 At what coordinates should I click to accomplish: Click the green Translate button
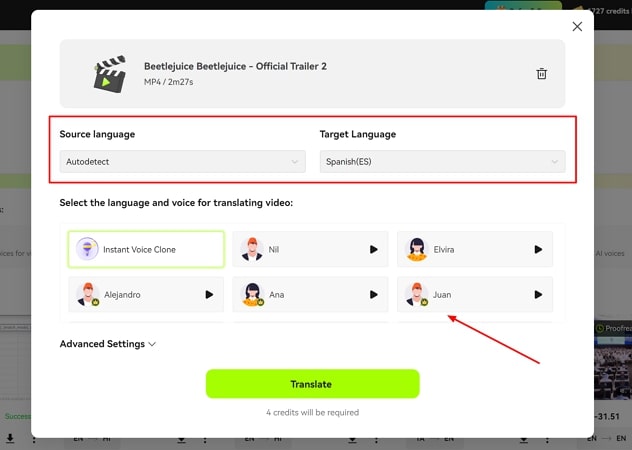[312, 384]
